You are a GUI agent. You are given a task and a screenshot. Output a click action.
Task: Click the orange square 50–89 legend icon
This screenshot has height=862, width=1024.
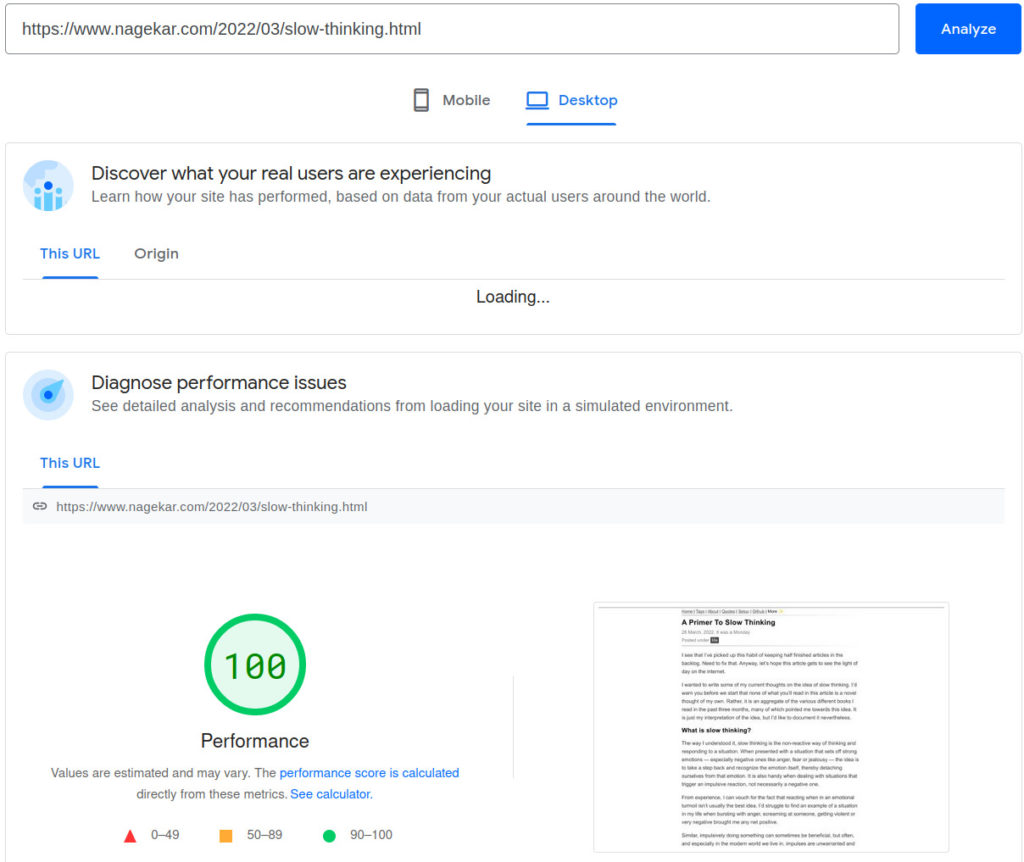[225, 836]
